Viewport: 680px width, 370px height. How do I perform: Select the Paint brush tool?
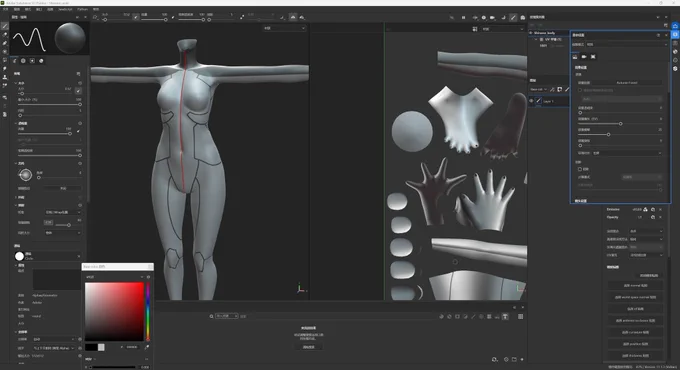click(x=5, y=26)
